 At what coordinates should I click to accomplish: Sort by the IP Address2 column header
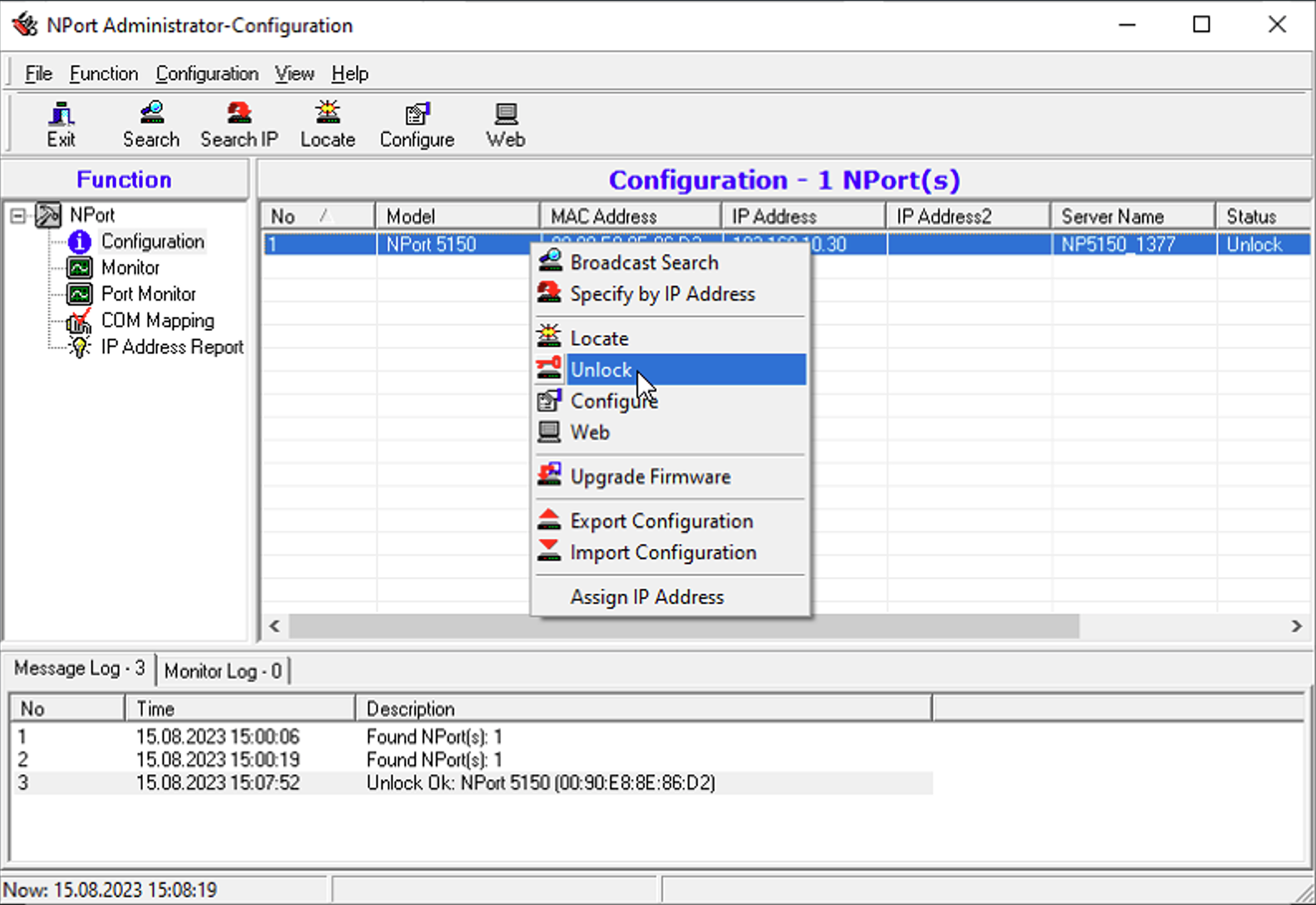969,217
